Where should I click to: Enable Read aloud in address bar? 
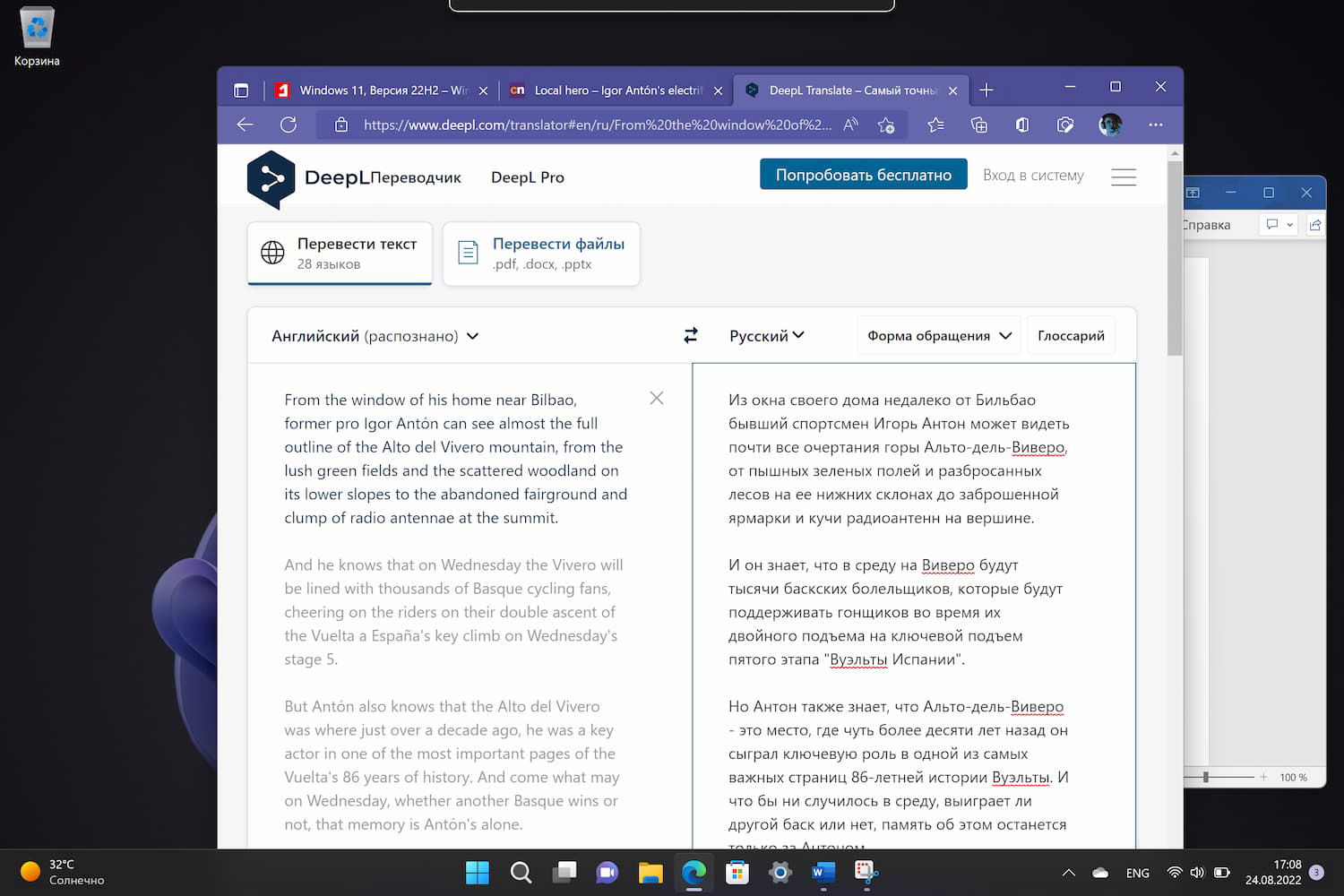click(850, 125)
